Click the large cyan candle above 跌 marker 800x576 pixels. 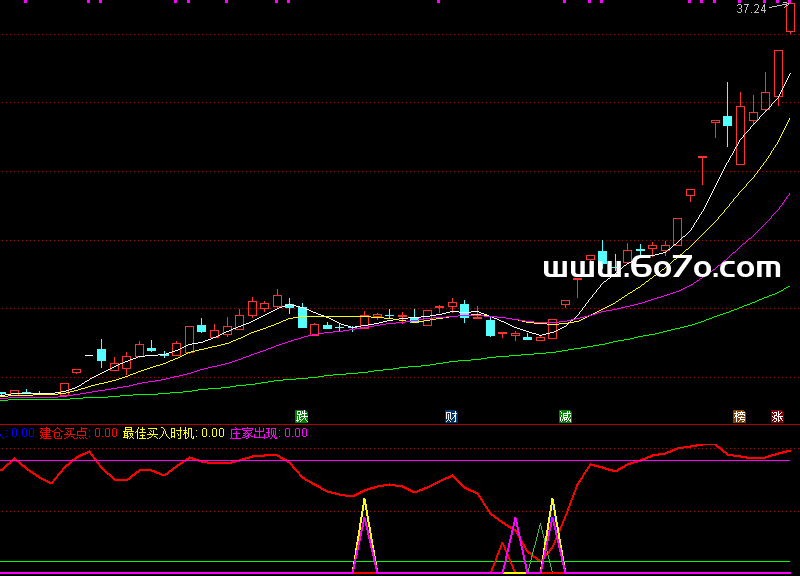302,317
